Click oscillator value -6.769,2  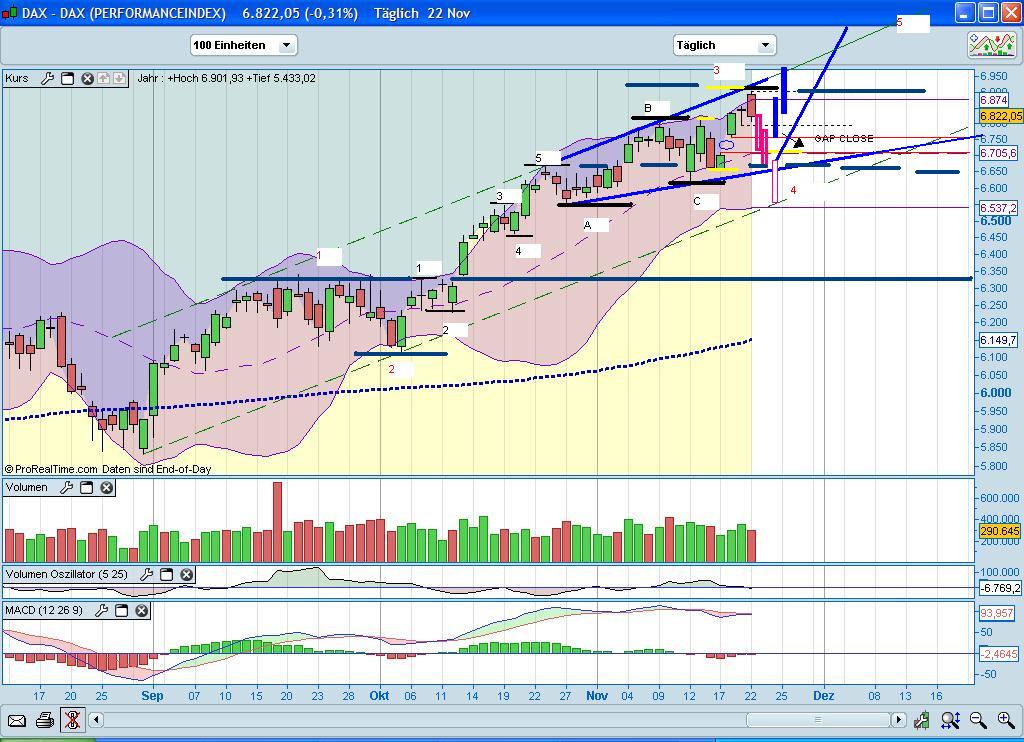1000,588
